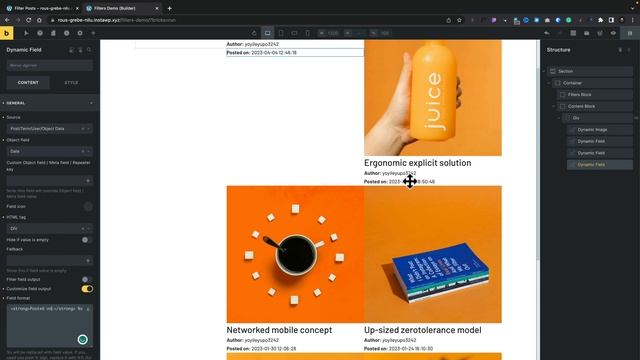
Task: Collapse the Content Block tree node arrow
Action: click(554, 107)
